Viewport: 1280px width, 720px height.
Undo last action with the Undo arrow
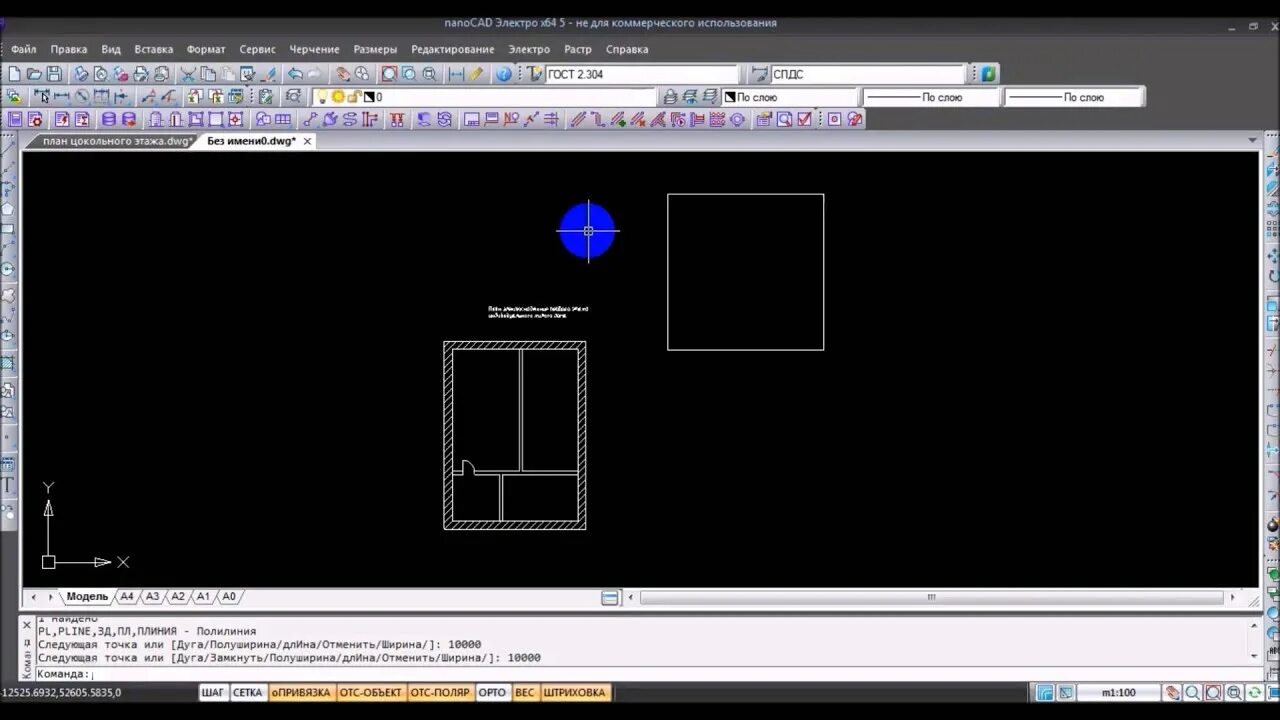295,74
